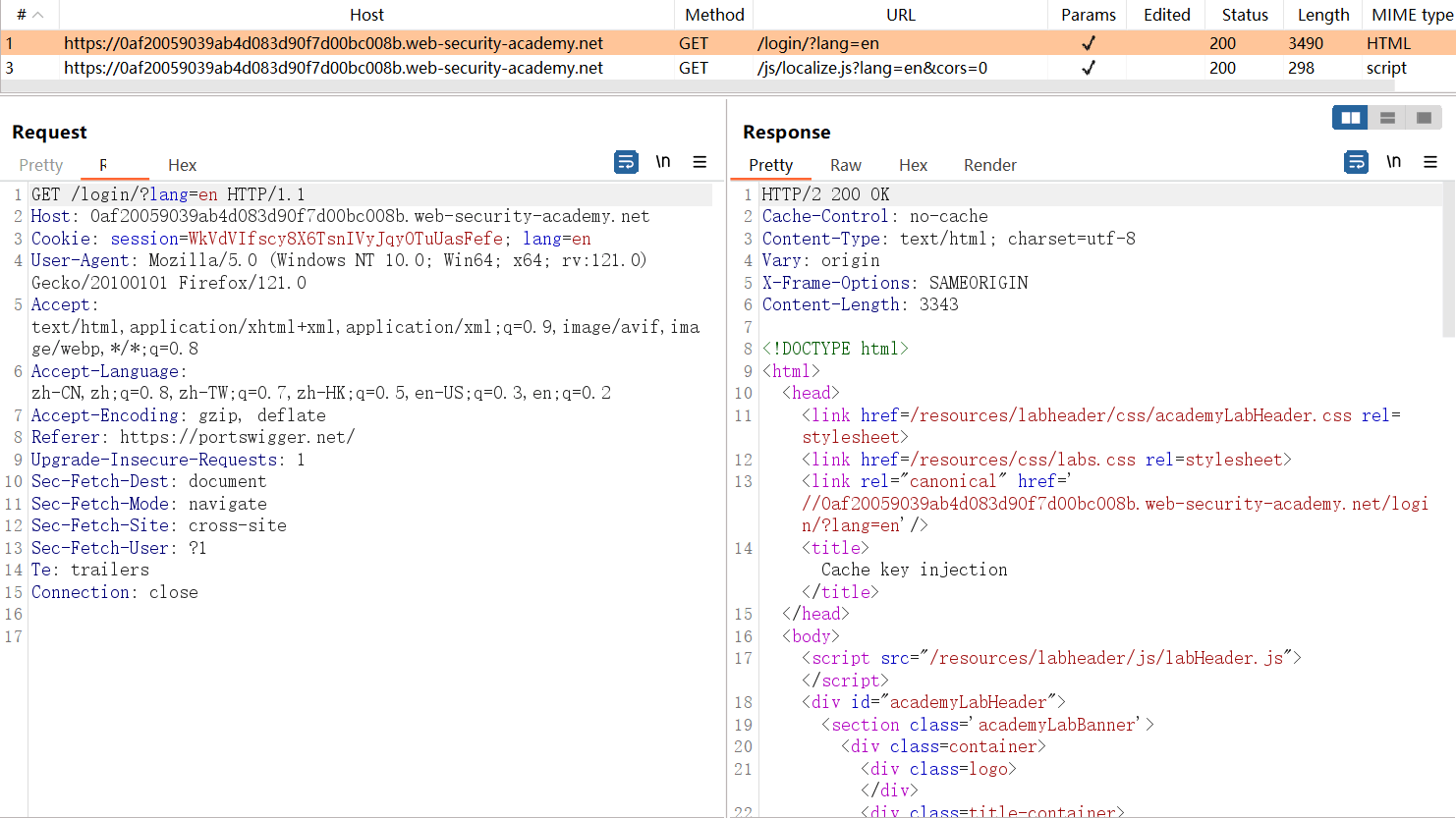Click the # column sort arrow
This screenshot has width=1456, height=818.
[x=38, y=15]
